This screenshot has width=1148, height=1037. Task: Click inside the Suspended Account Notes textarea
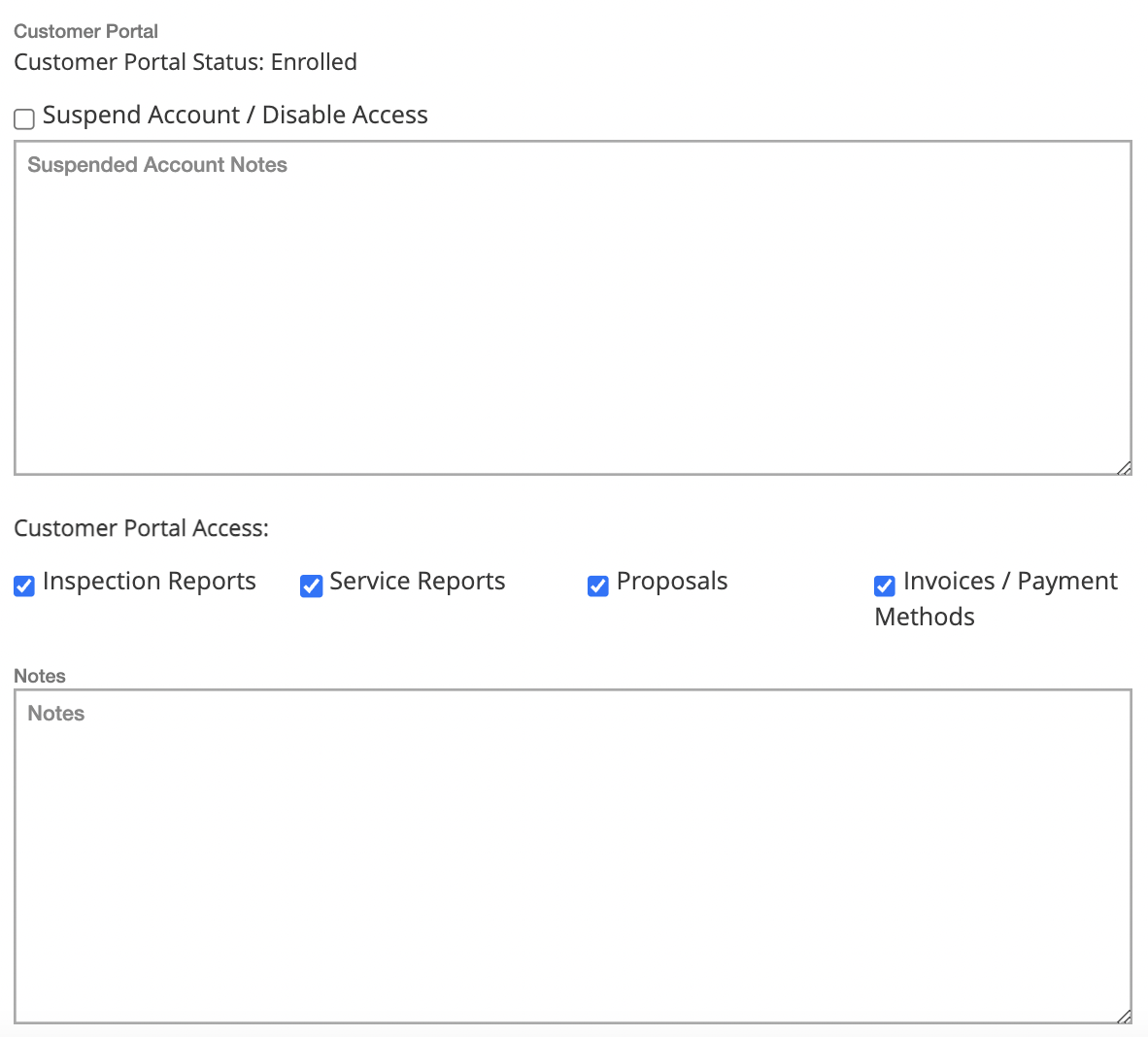click(573, 308)
